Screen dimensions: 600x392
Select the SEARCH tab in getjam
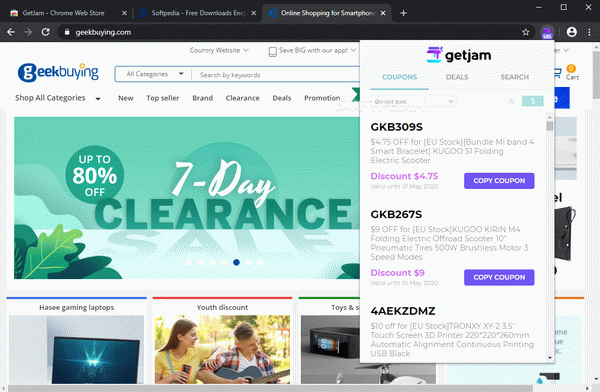tap(515, 77)
